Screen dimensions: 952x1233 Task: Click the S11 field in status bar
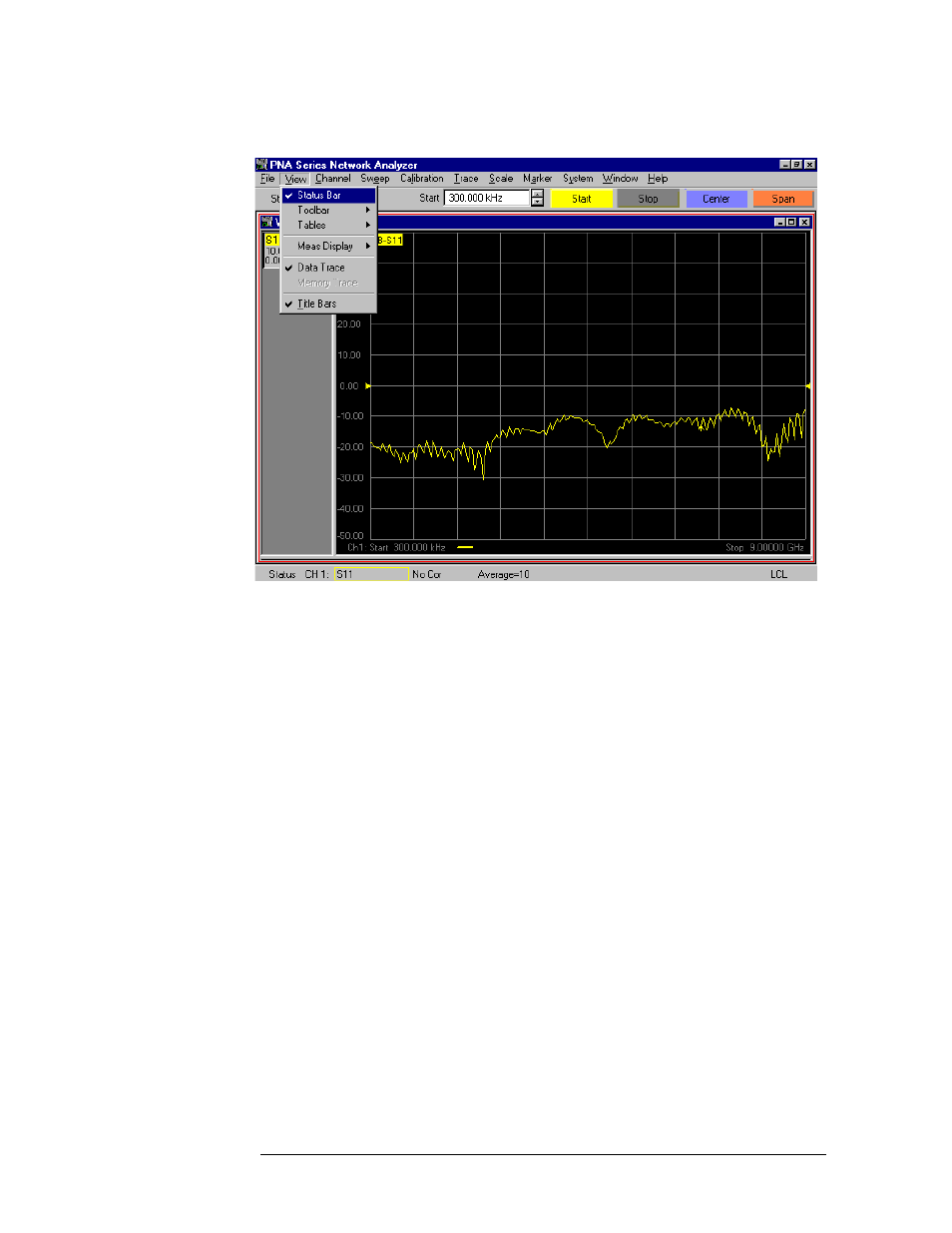[371, 574]
